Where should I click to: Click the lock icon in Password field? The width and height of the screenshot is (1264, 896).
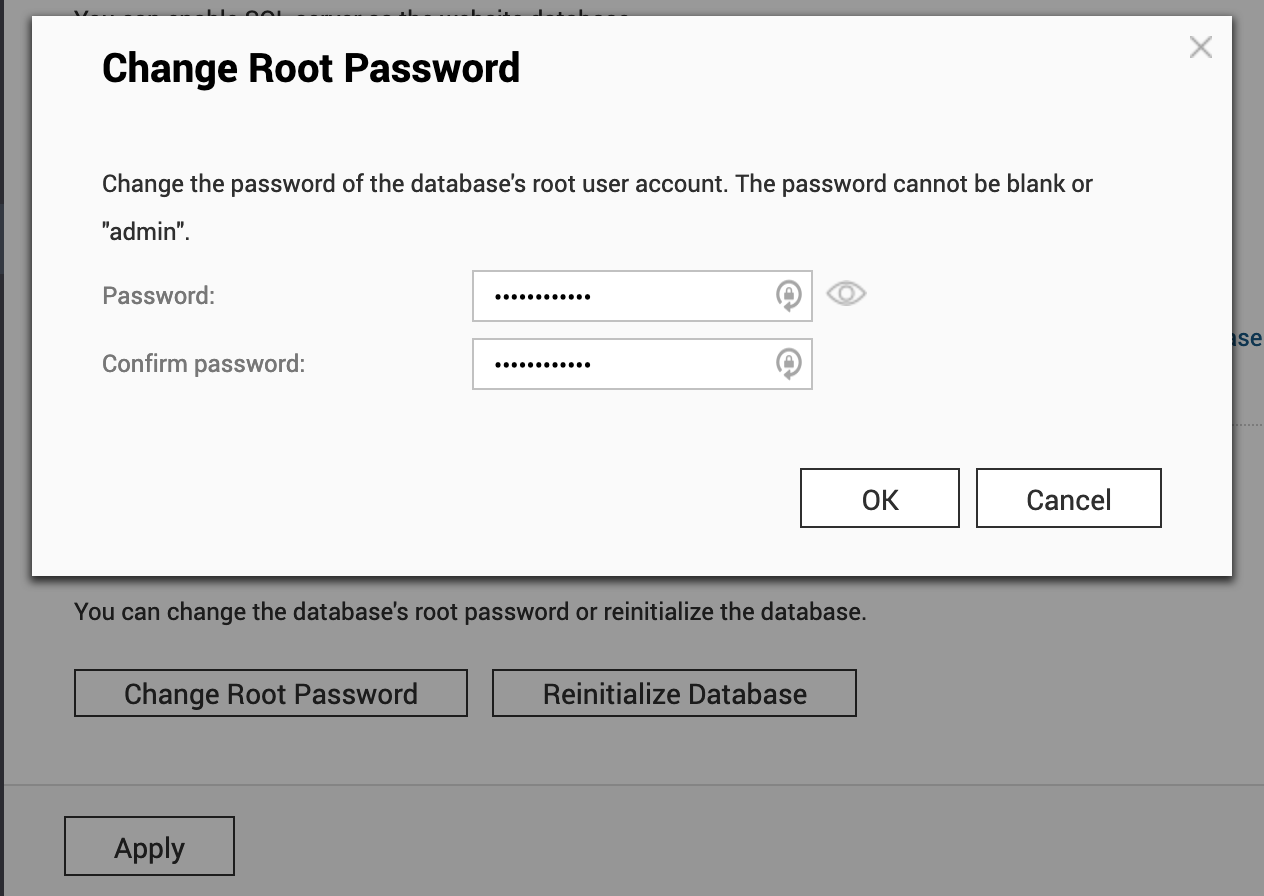[x=789, y=296]
